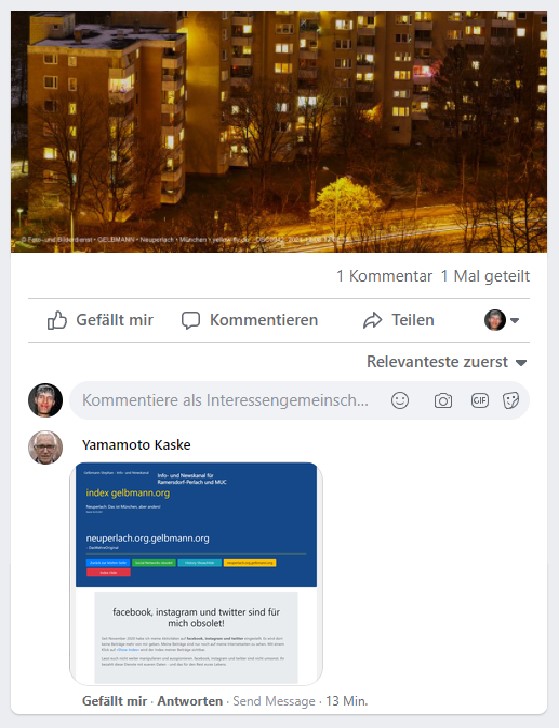Open the gelbmann.org screenshot in comment
The image size is (559, 728).
[x=195, y=573]
